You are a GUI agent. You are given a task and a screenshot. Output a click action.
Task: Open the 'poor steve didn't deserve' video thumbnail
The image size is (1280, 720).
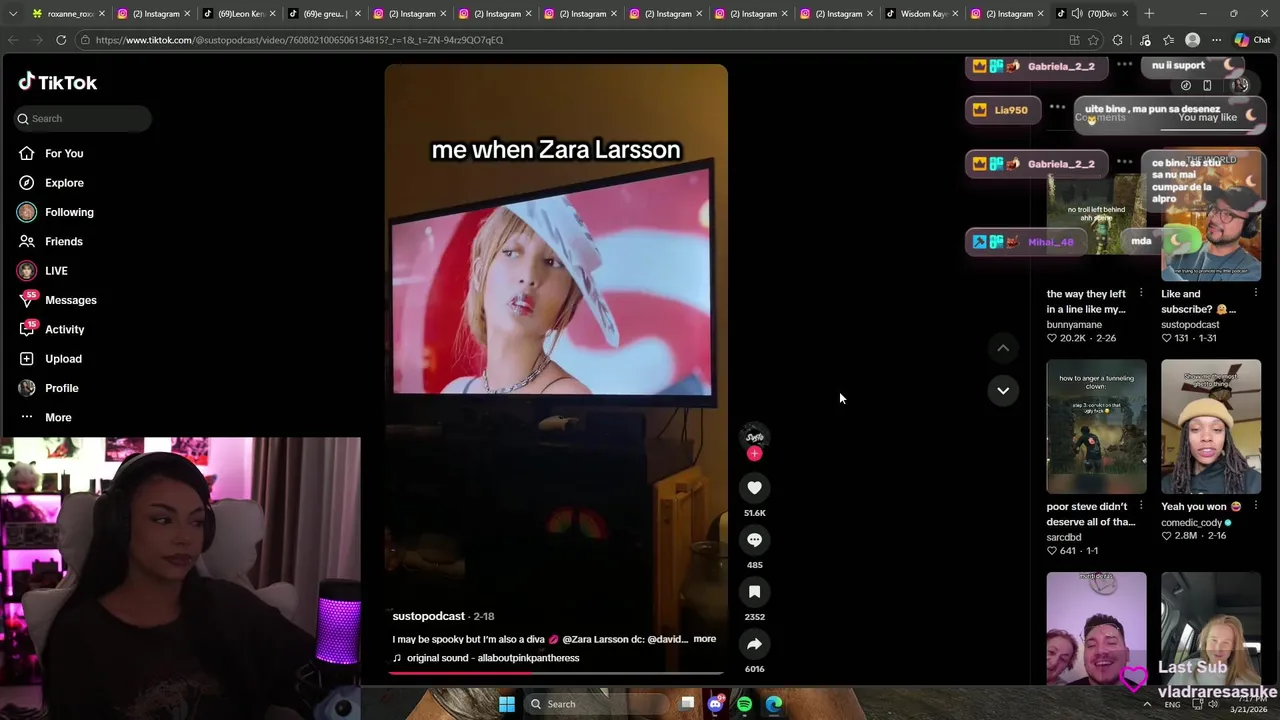click(x=1096, y=427)
